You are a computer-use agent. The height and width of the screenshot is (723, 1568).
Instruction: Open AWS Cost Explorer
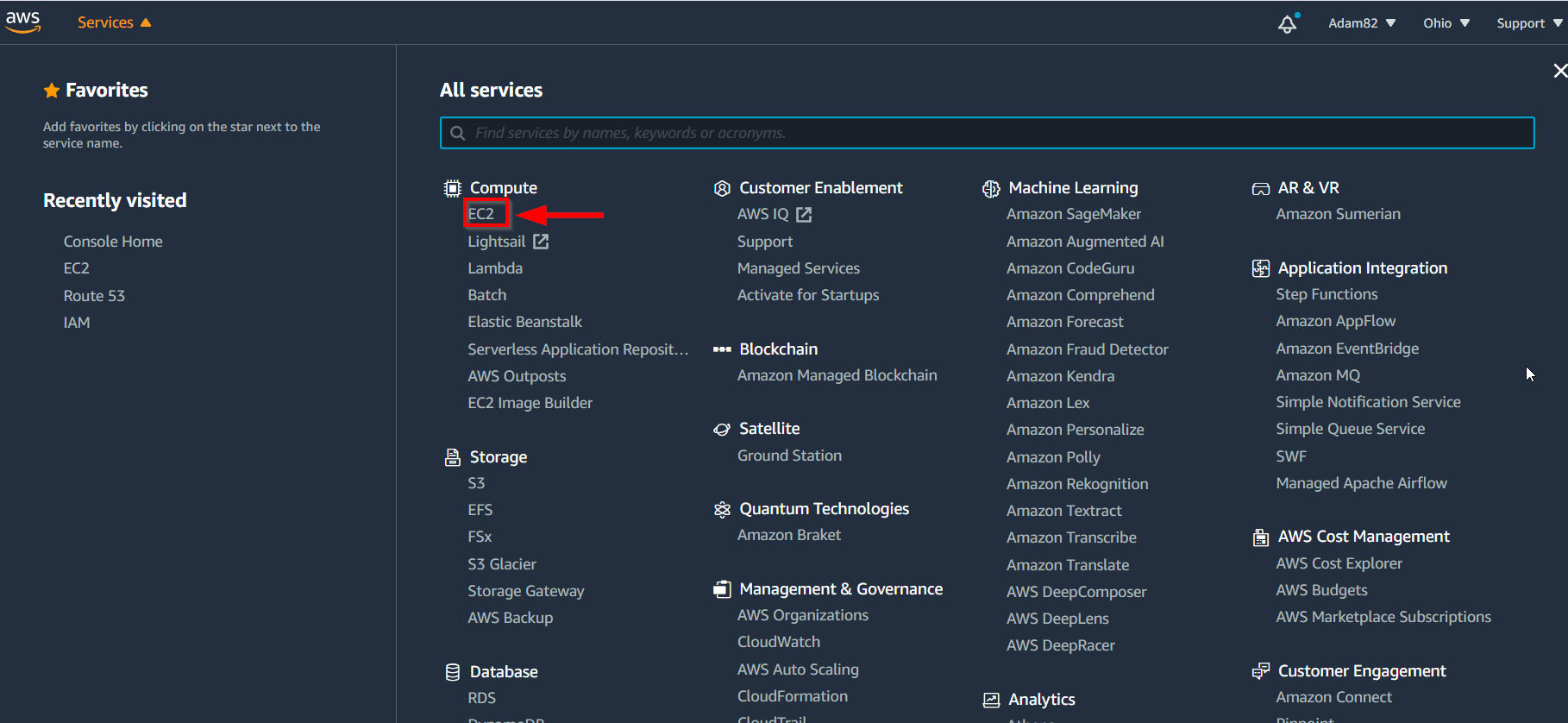coord(1339,563)
